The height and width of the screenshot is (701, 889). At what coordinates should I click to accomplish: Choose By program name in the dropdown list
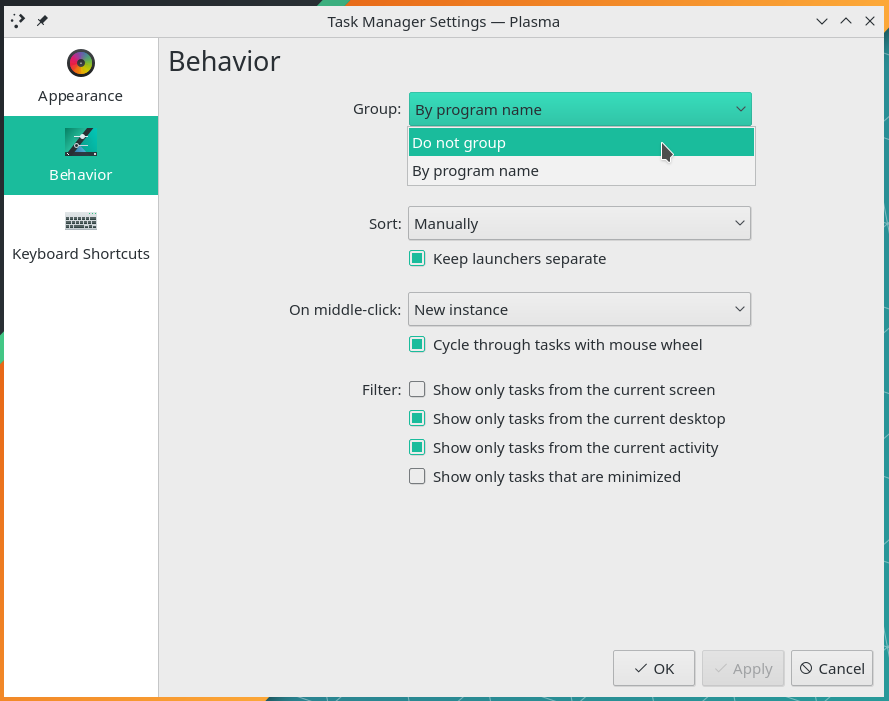pyautogui.click(x=581, y=171)
